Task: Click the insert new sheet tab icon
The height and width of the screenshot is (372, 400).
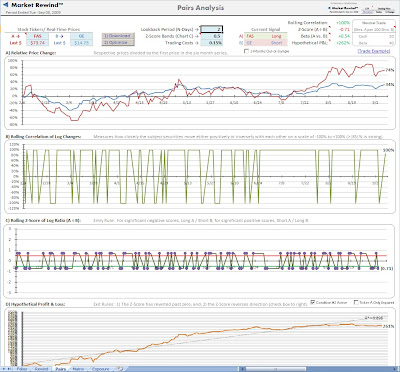Action: pyautogui.click(x=121, y=369)
